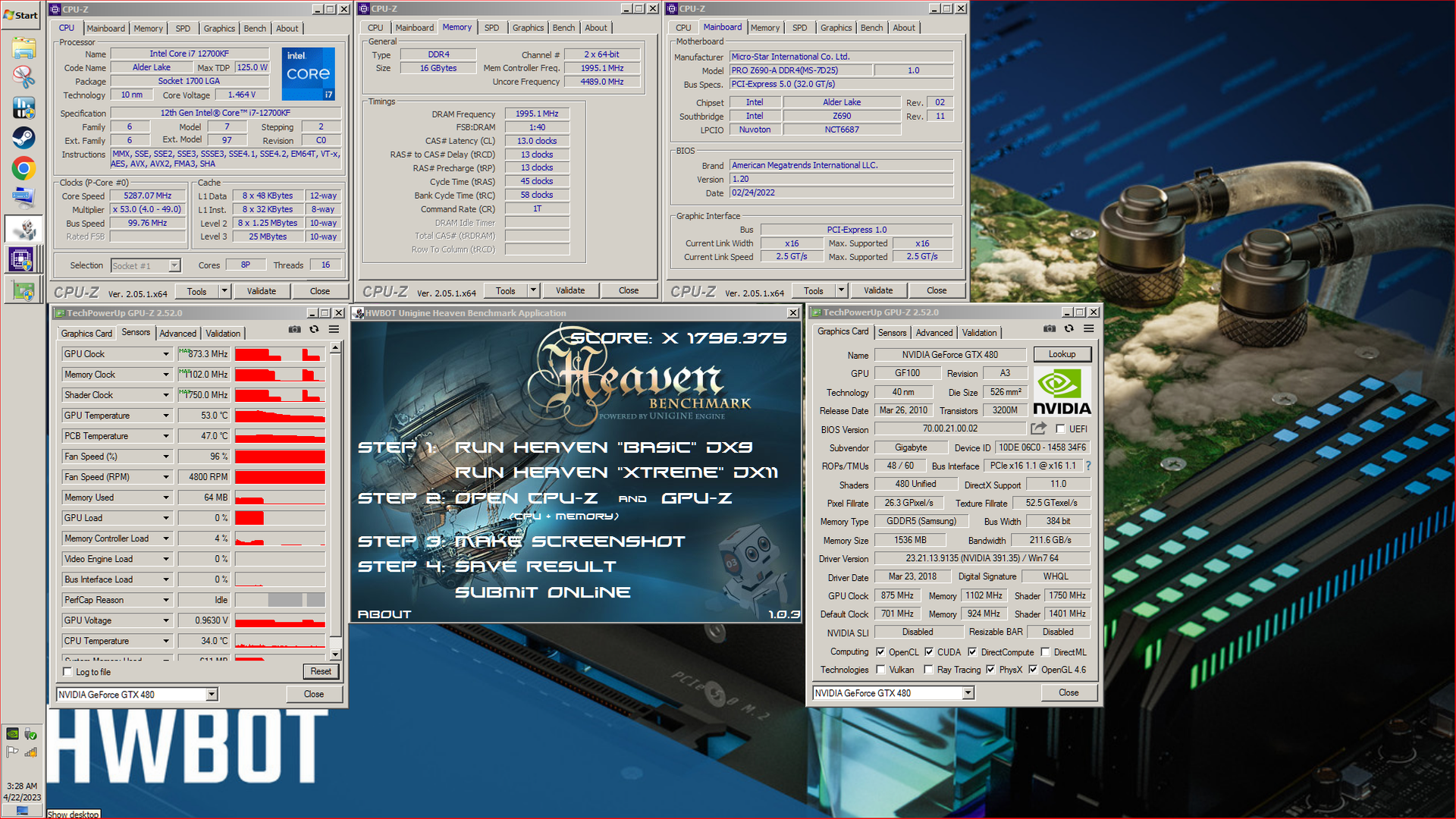Open GPU selector dropdown in Graphics Card window
Image resolution: width=1456 pixels, height=819 pixels.
968,693
